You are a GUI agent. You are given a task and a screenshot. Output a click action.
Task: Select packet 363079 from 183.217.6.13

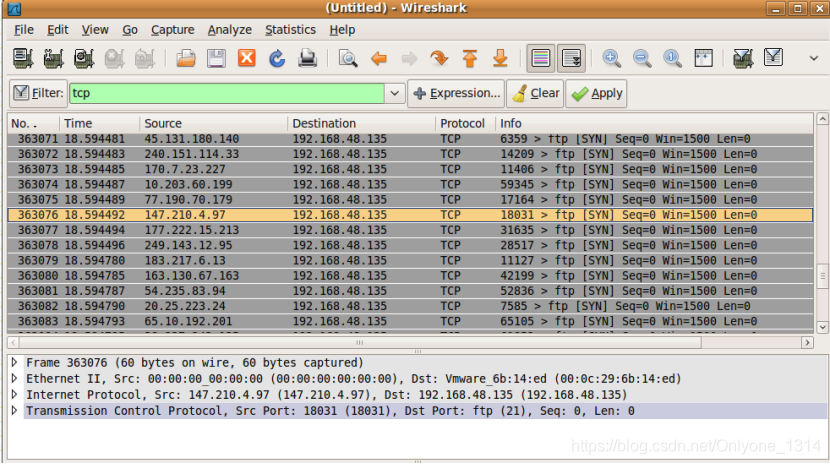(x=410, y=261)
